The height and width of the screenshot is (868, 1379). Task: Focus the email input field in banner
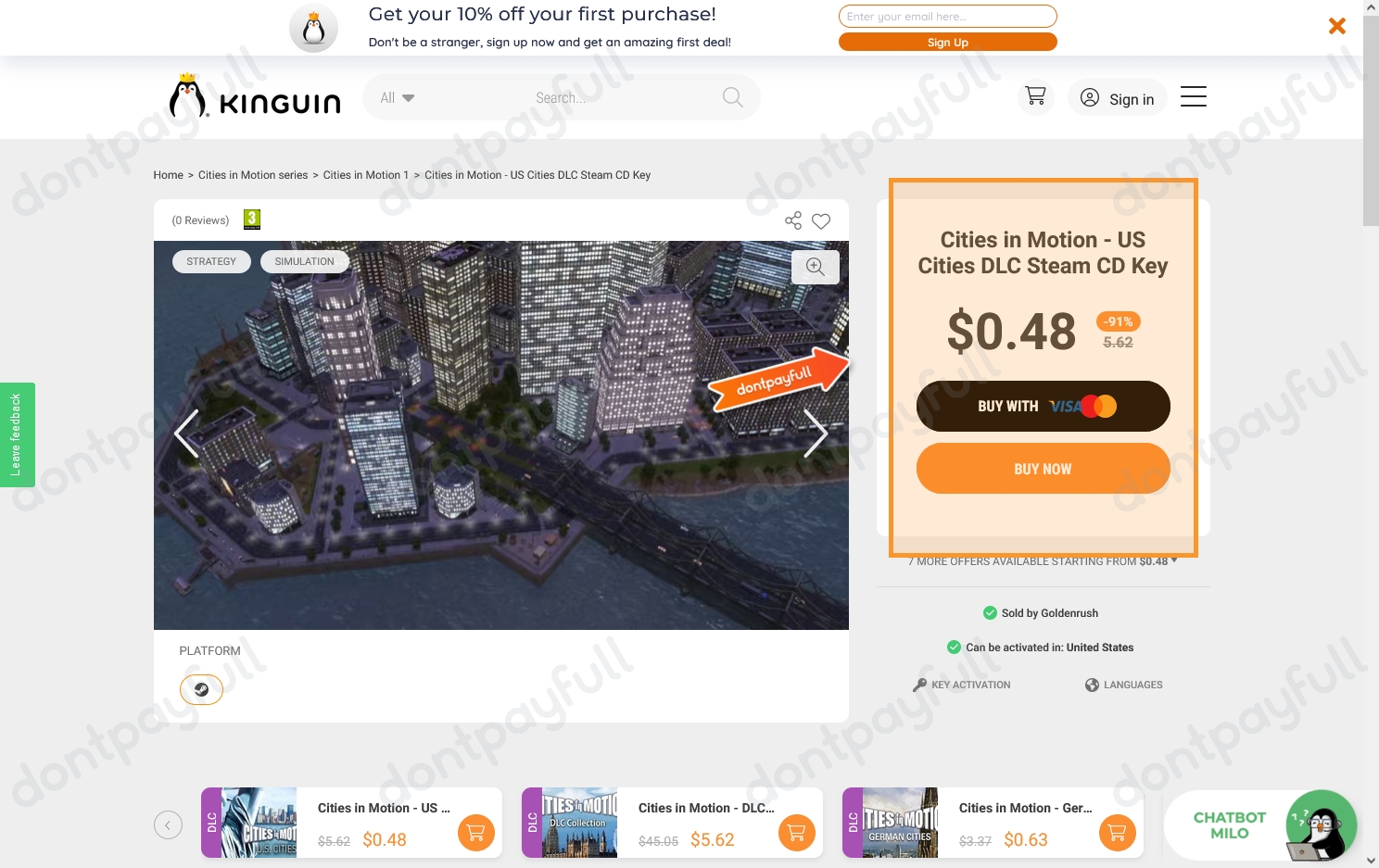point(947,17)
